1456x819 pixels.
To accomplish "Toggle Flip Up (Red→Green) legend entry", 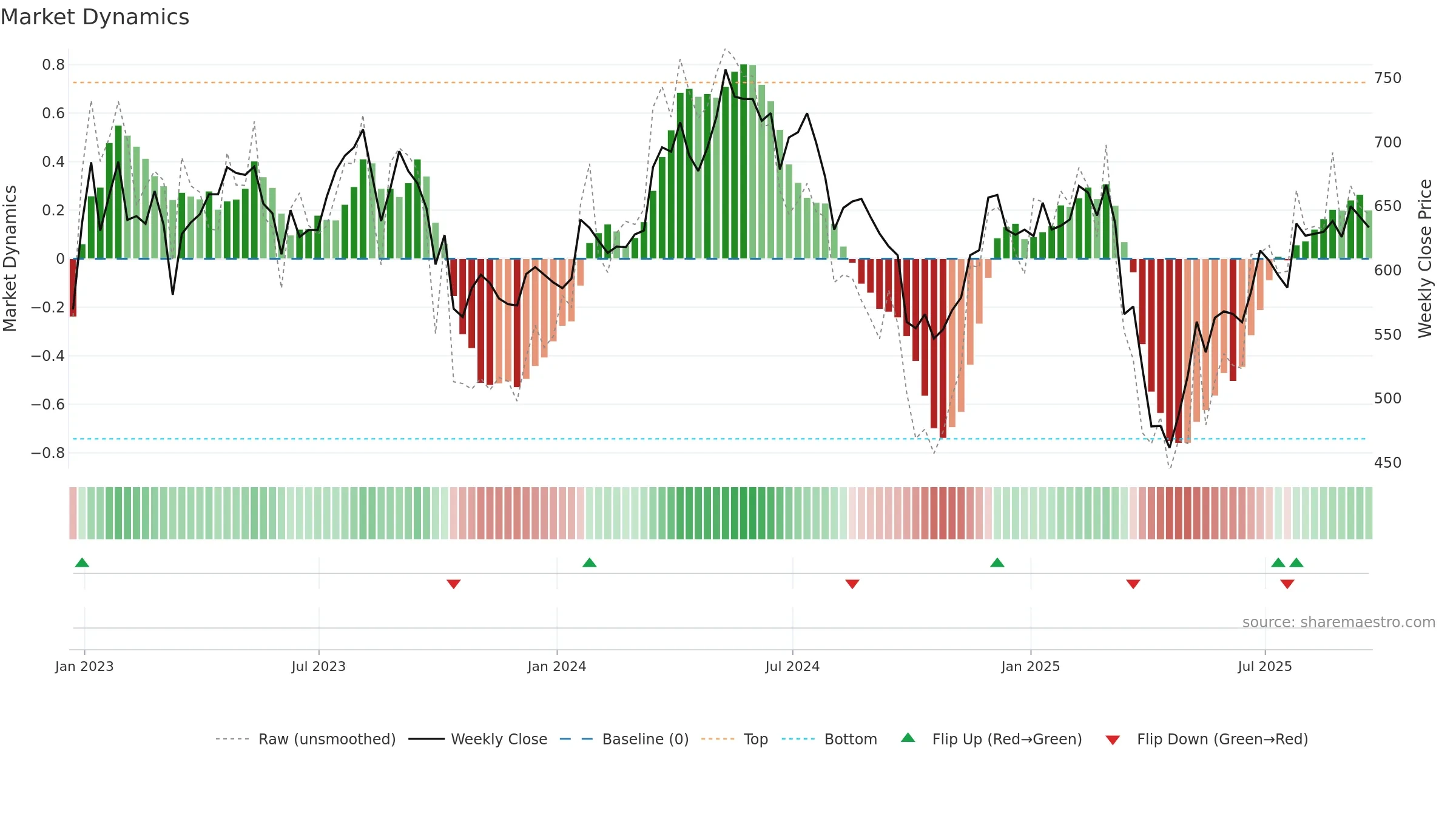I will pos(991,739).
